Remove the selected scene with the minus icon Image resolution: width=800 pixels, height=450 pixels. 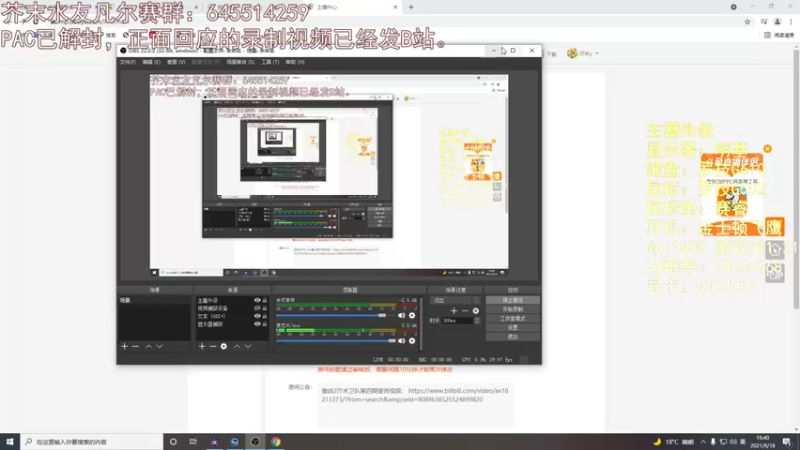click(135, 346)
